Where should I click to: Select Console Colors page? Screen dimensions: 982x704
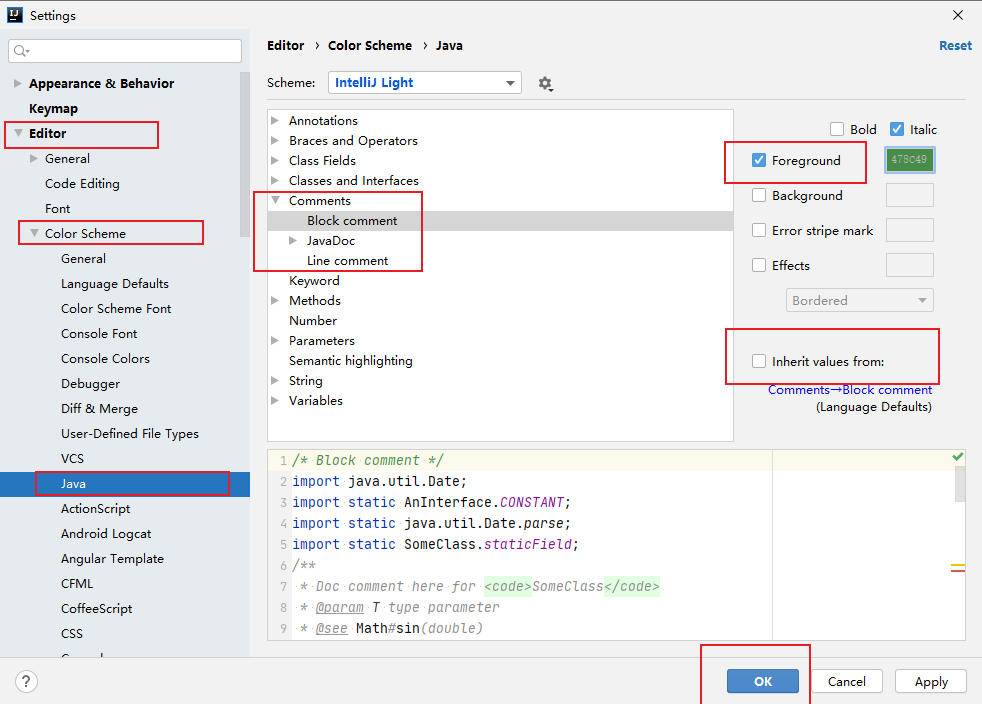(105, 359)
